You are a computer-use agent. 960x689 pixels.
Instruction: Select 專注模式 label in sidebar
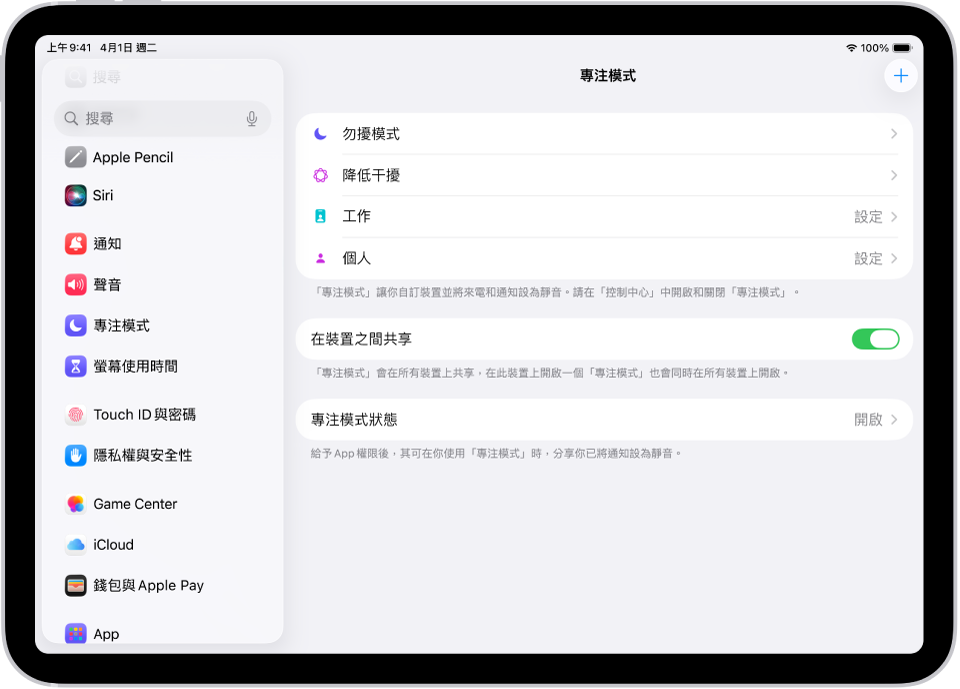121,326
